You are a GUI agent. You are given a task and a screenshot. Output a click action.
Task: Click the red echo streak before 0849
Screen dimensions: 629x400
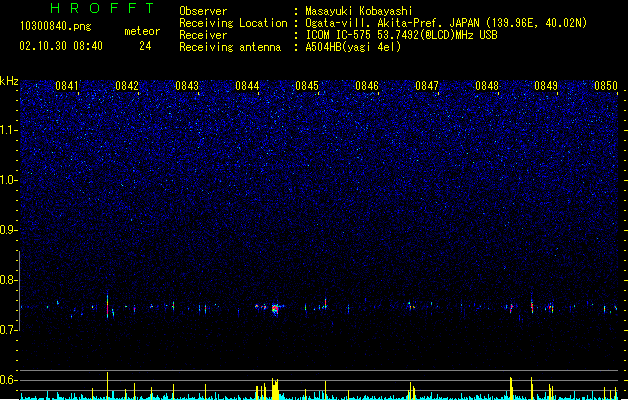[532, 307]
